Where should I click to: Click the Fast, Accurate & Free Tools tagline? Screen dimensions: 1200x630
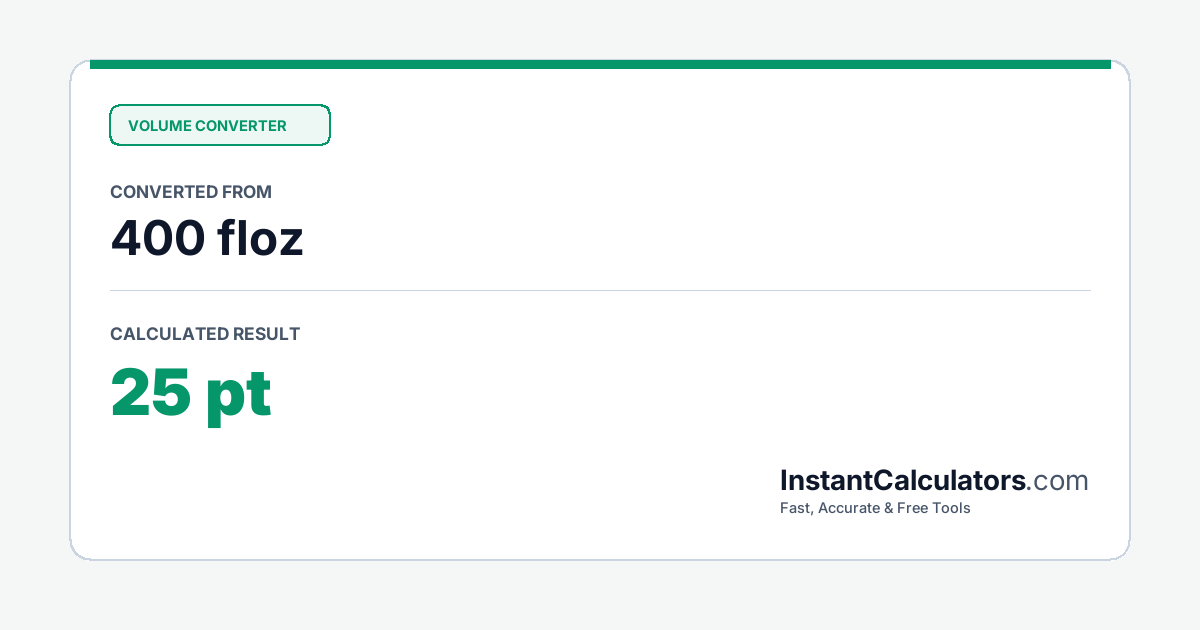(875, 508)
